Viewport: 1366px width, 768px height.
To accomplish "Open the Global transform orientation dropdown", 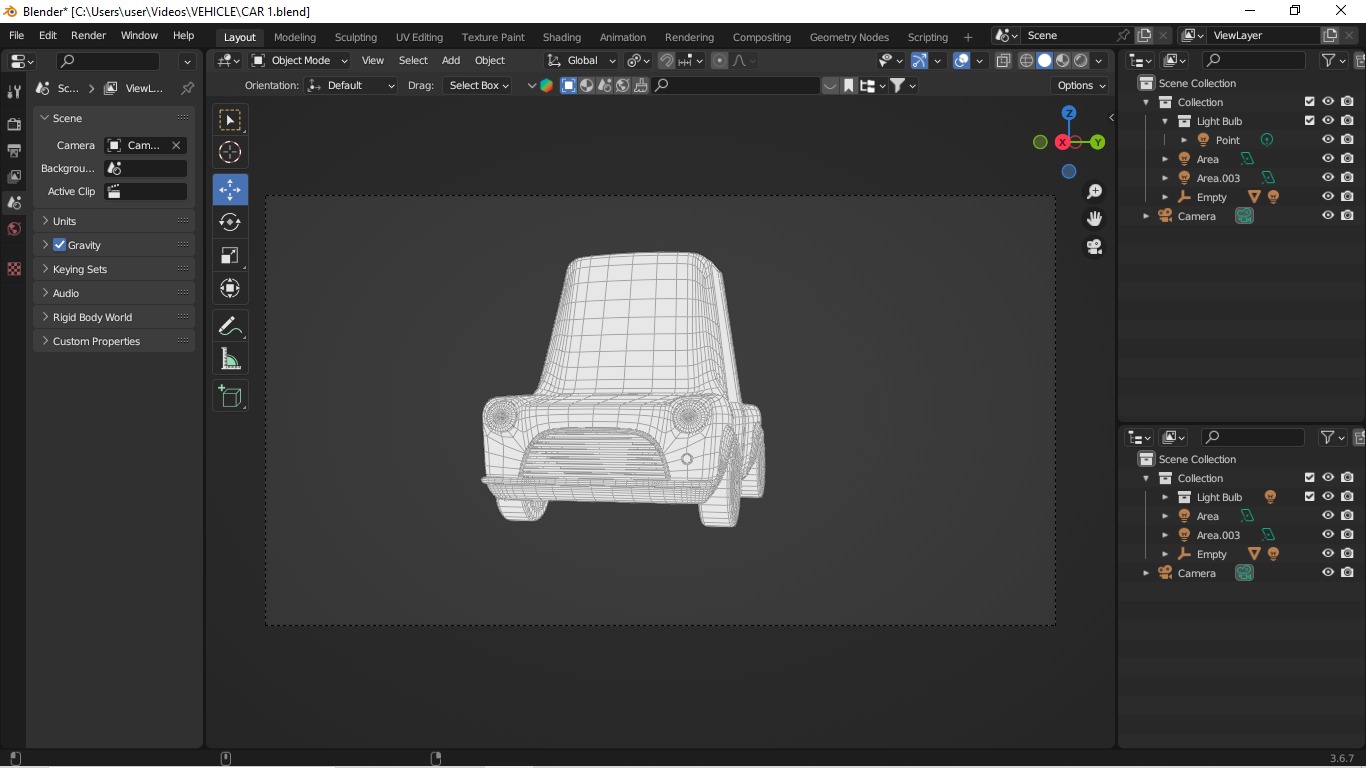I will pyautogui.click(x=581, y=61).
